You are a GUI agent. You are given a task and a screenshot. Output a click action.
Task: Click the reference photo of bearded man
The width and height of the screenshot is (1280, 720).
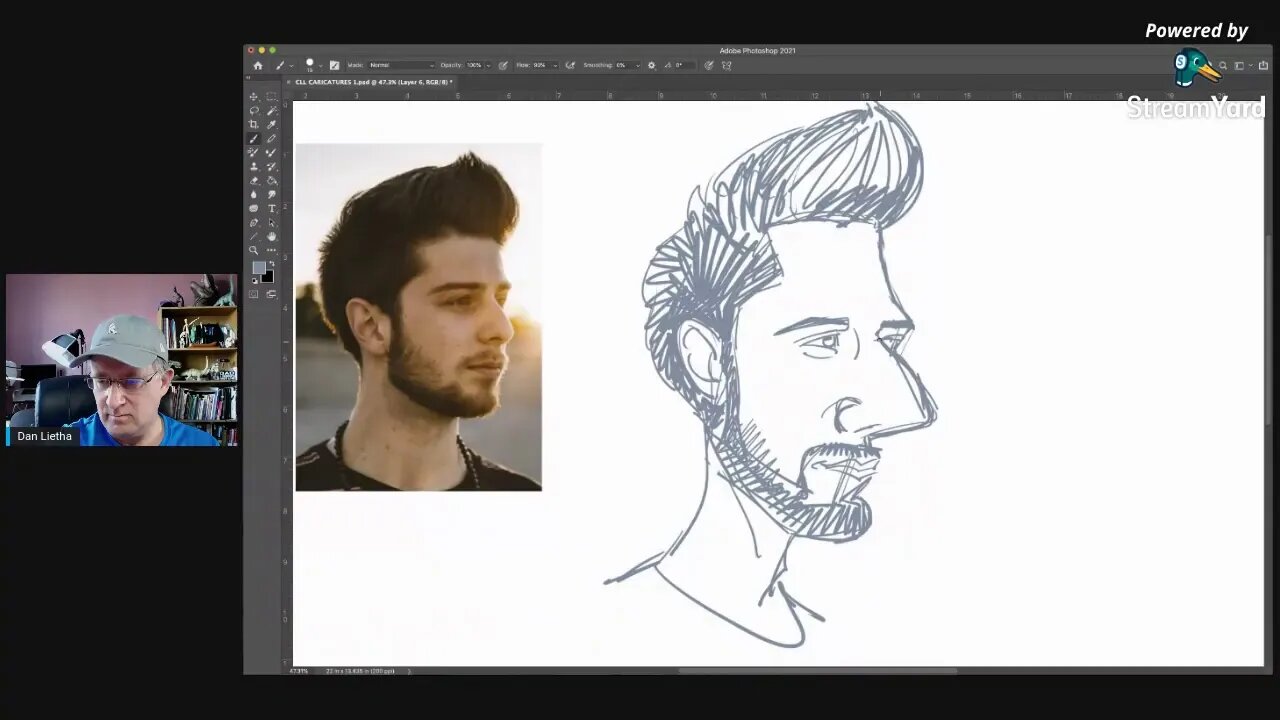[419, 317]
